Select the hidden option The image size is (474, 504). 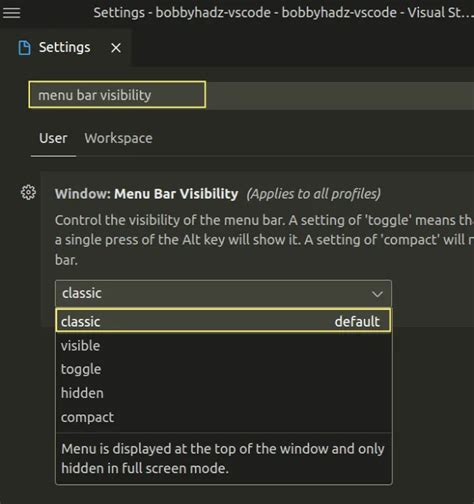coord(223,393)
